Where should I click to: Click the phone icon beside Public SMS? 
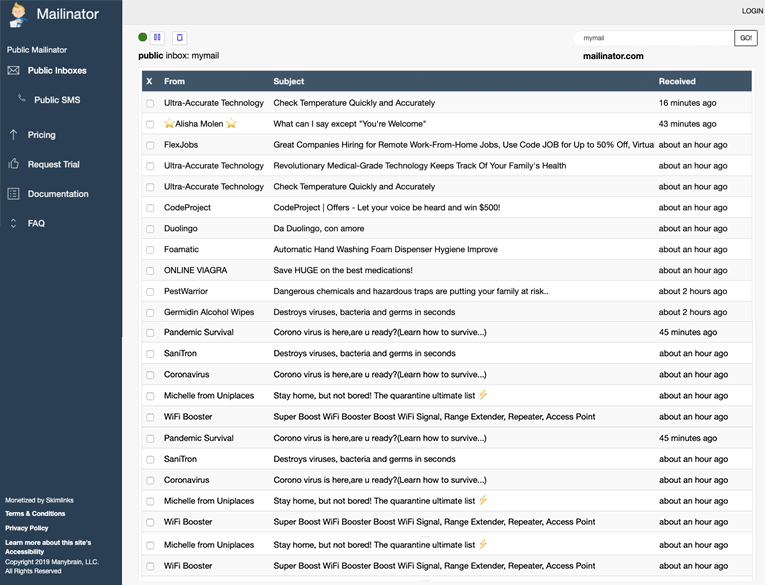coord(21,99)
